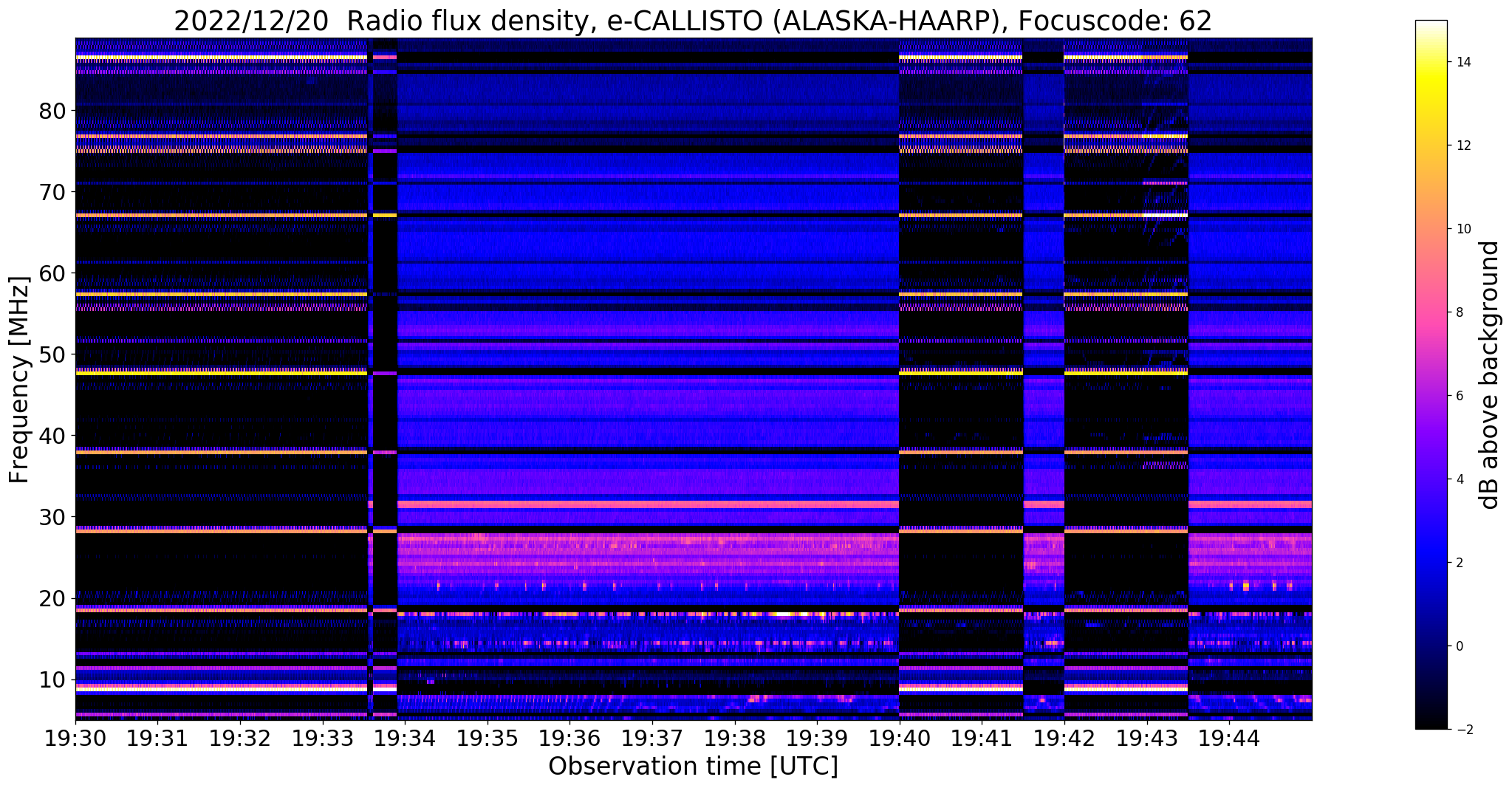Click the colorbar tick label 10
Image resolution: width=1512 pixels, height=788 pixels.
[x=1462, y=229]
